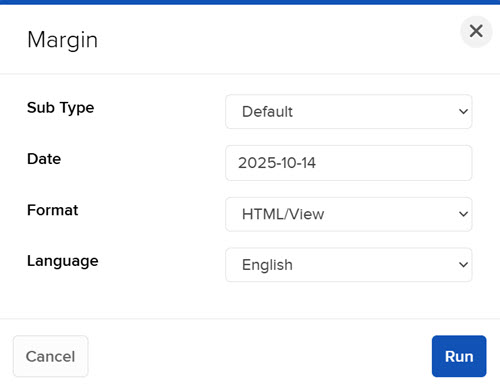Open the Sub Type dropdown
The image size is (500, 388).
pos(349,112)
